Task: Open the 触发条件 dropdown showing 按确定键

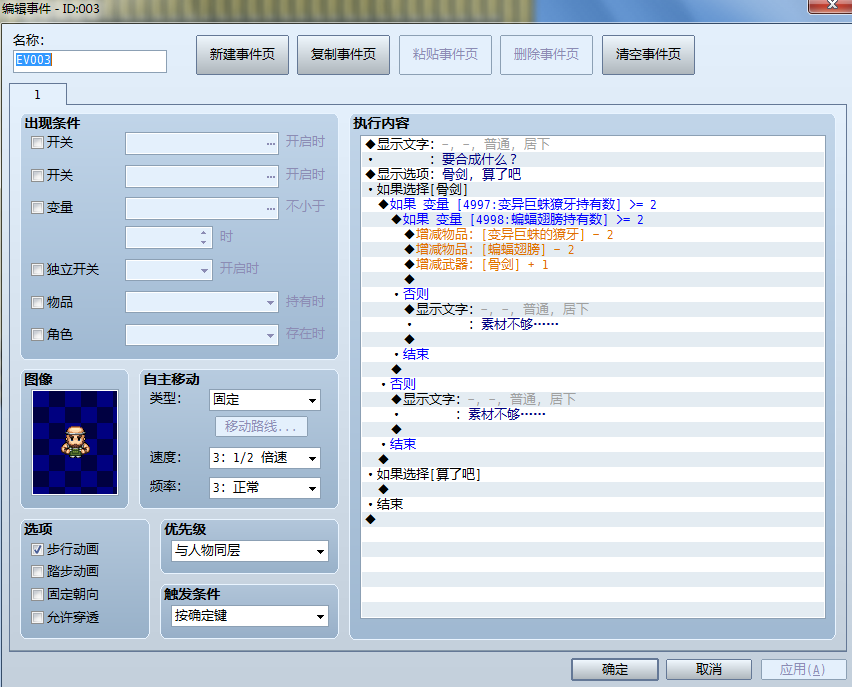Action: tap(250, 616)
